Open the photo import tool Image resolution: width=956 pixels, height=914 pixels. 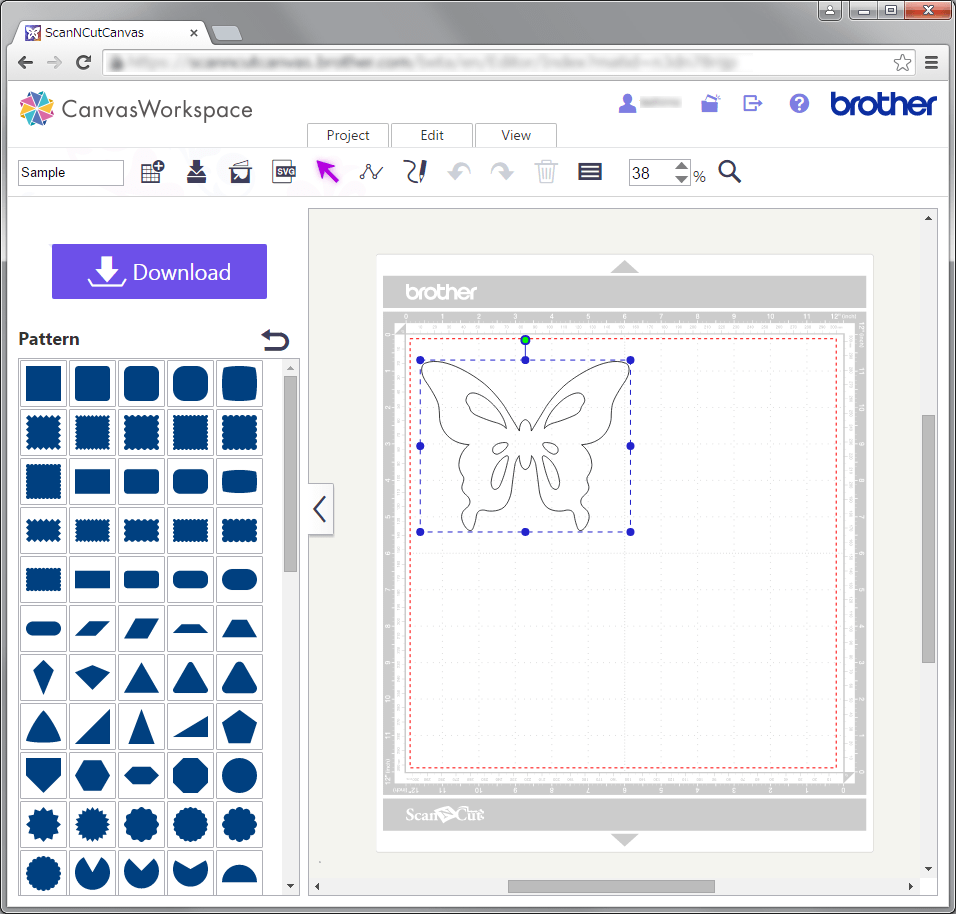click(x=240, y=172)
